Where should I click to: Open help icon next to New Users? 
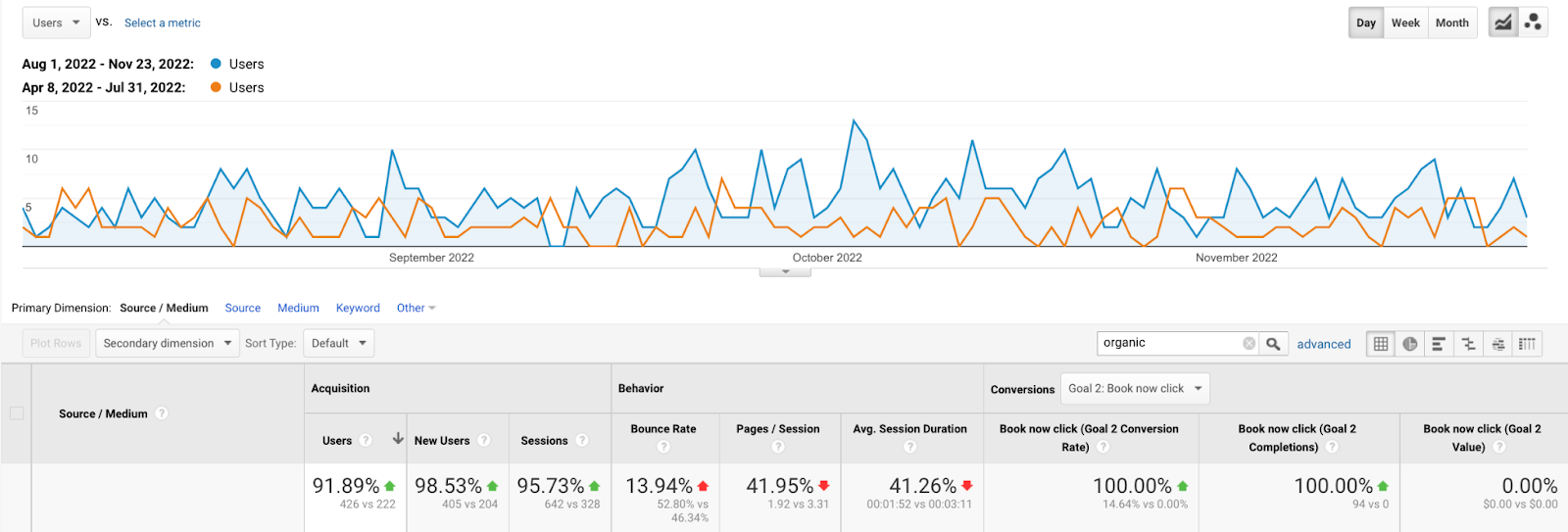click(x=484, y=440)
